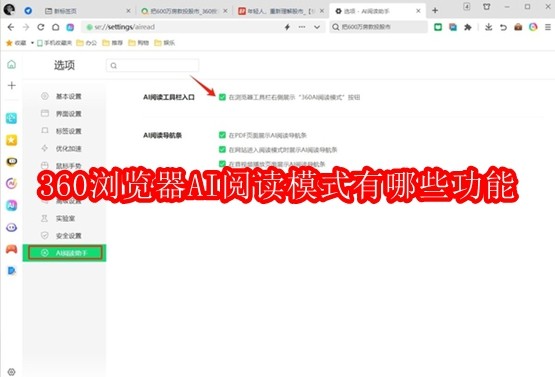Click the sidebar settings gear at bottom
The height and width of the screenshot is (377, 555).
click(x=11, y=372)
